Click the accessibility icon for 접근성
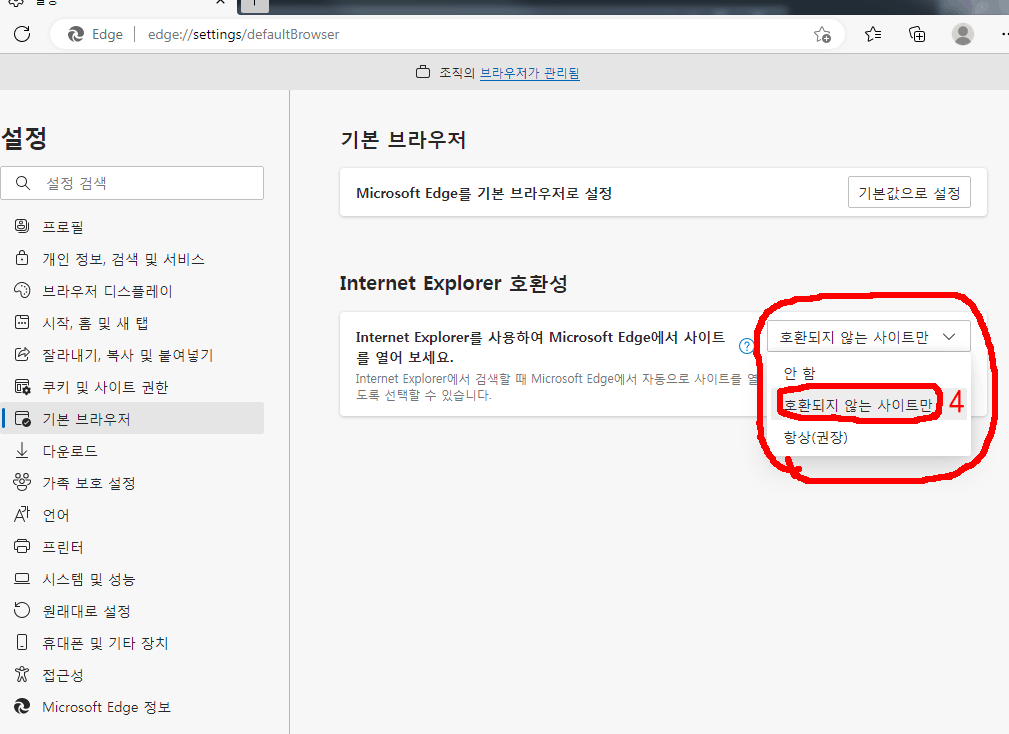Viewport: 1009px width, 734px height. point(22,674)
